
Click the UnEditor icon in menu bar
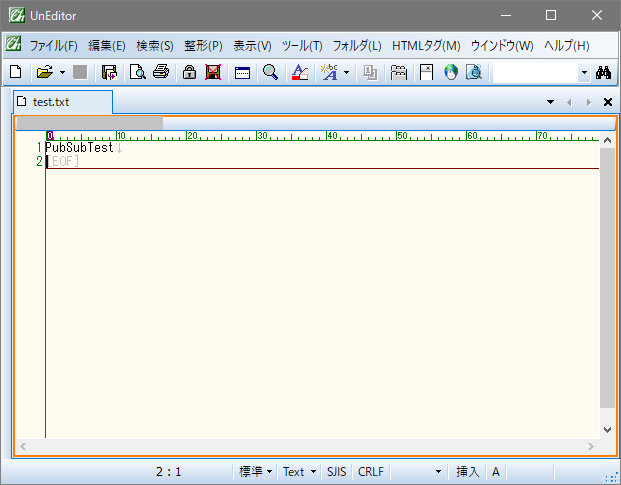pos(13,43)
